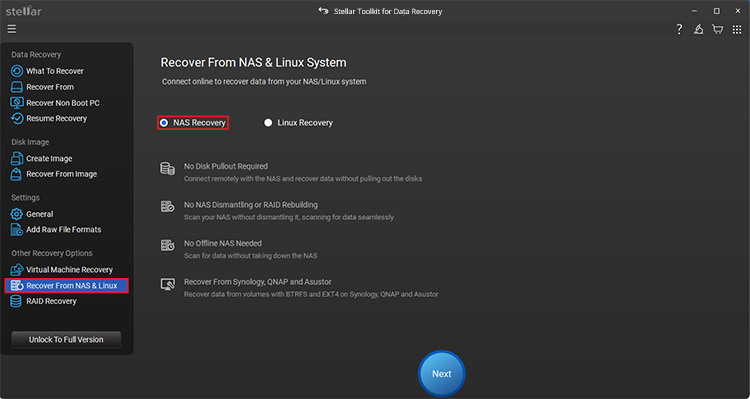
Task: Click the round Next button
Action: tap(441, 374)
